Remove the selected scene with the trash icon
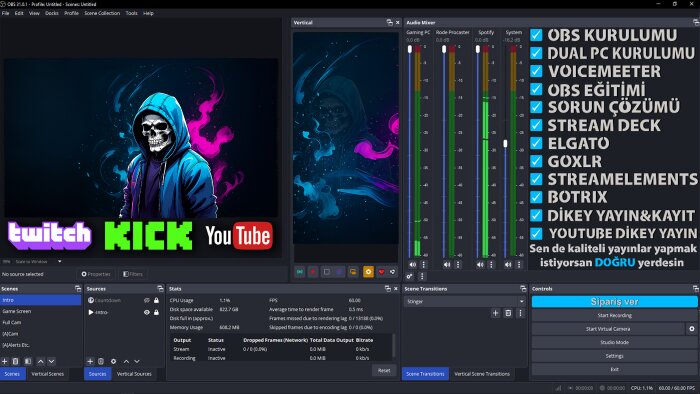700x394 pixels. tap(16, 361)
